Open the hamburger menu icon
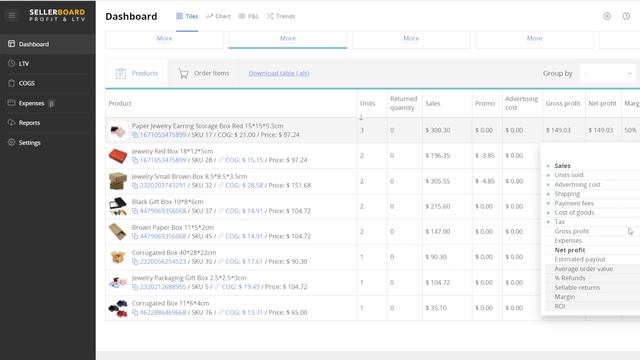The image size is (640, 360). tap(12, 16)
